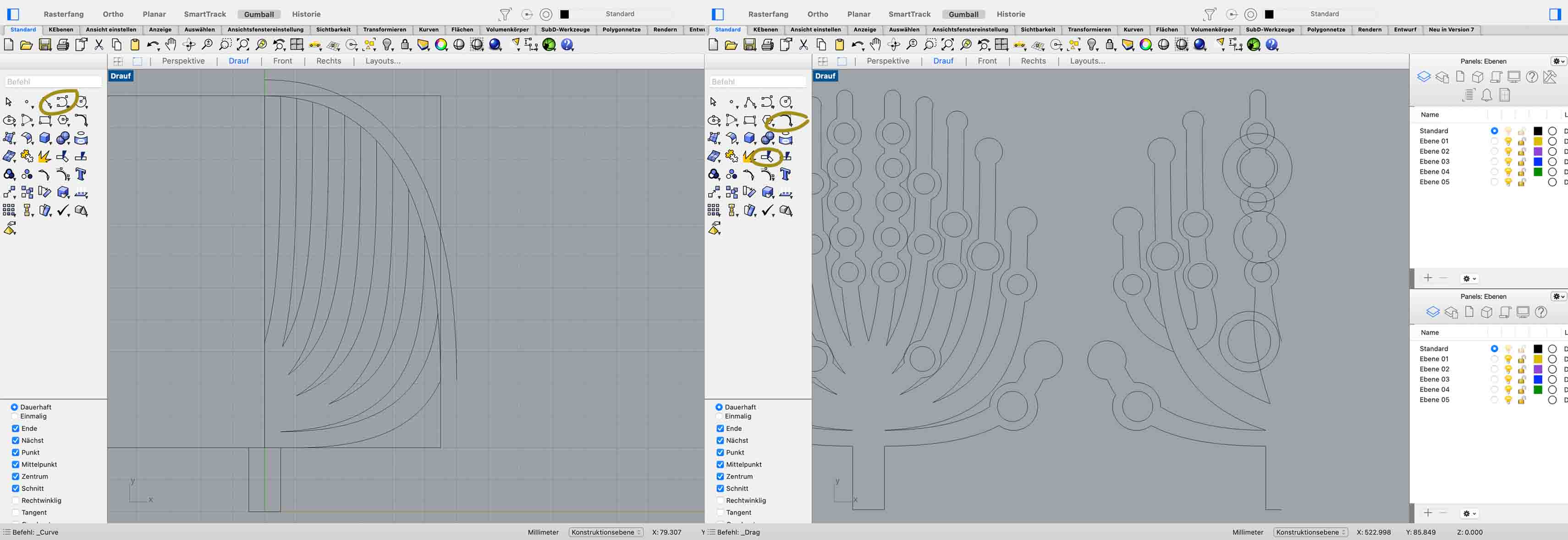The height and width of the screenshot is (540, 1568).
Task: Select the Pan hand tool in the right window toolbar
Action: (875, 44)
